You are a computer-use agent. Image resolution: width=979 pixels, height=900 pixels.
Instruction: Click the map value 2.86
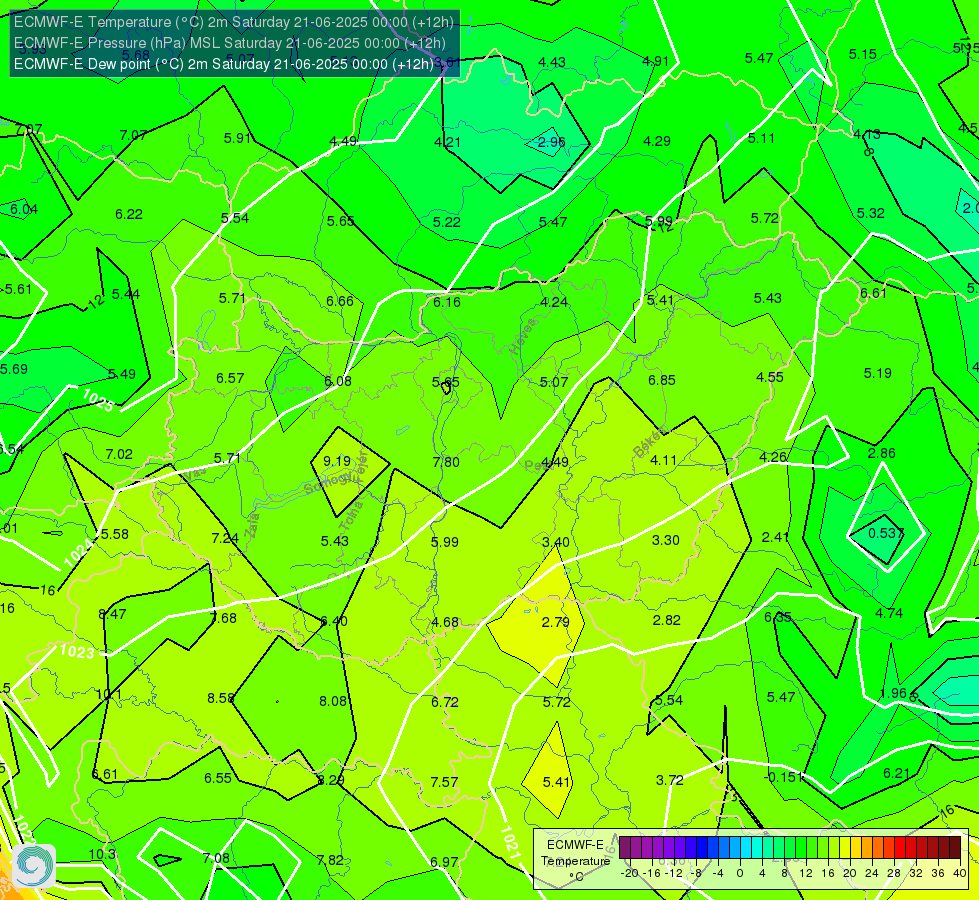(881, 453)
